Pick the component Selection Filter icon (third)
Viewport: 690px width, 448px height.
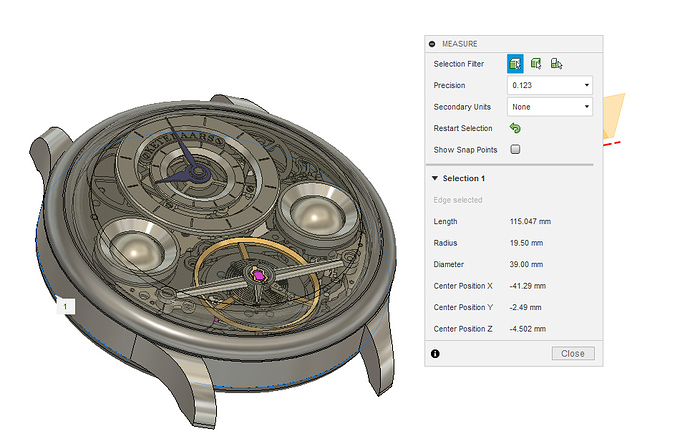[556, 64]
